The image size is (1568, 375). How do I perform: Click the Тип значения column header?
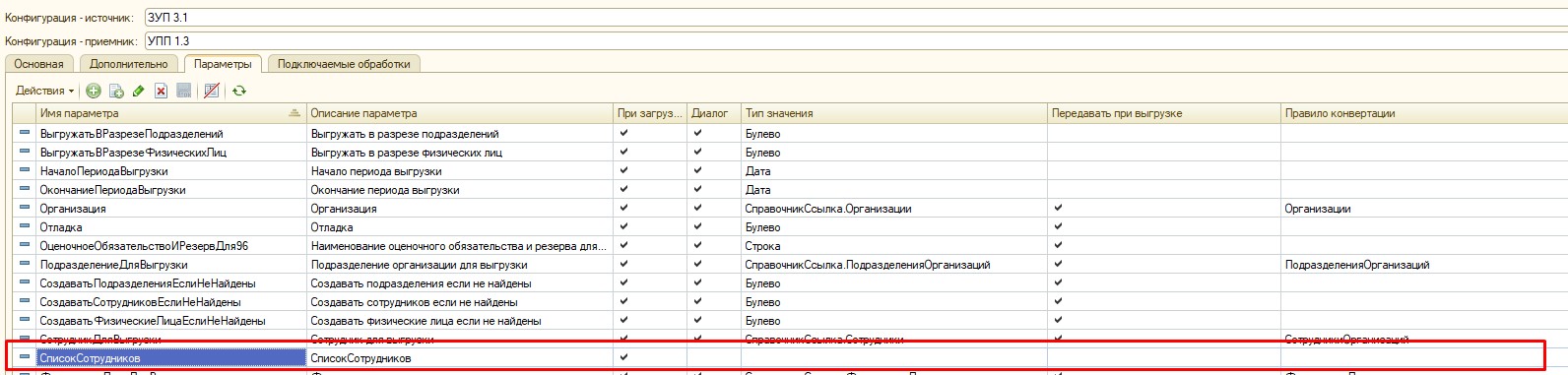tap(894, 113)
